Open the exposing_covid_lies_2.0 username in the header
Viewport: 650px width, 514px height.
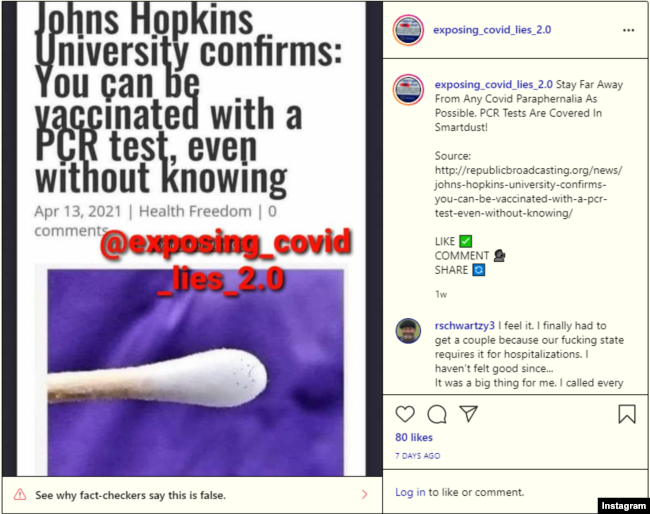click(x=492, y=30)
